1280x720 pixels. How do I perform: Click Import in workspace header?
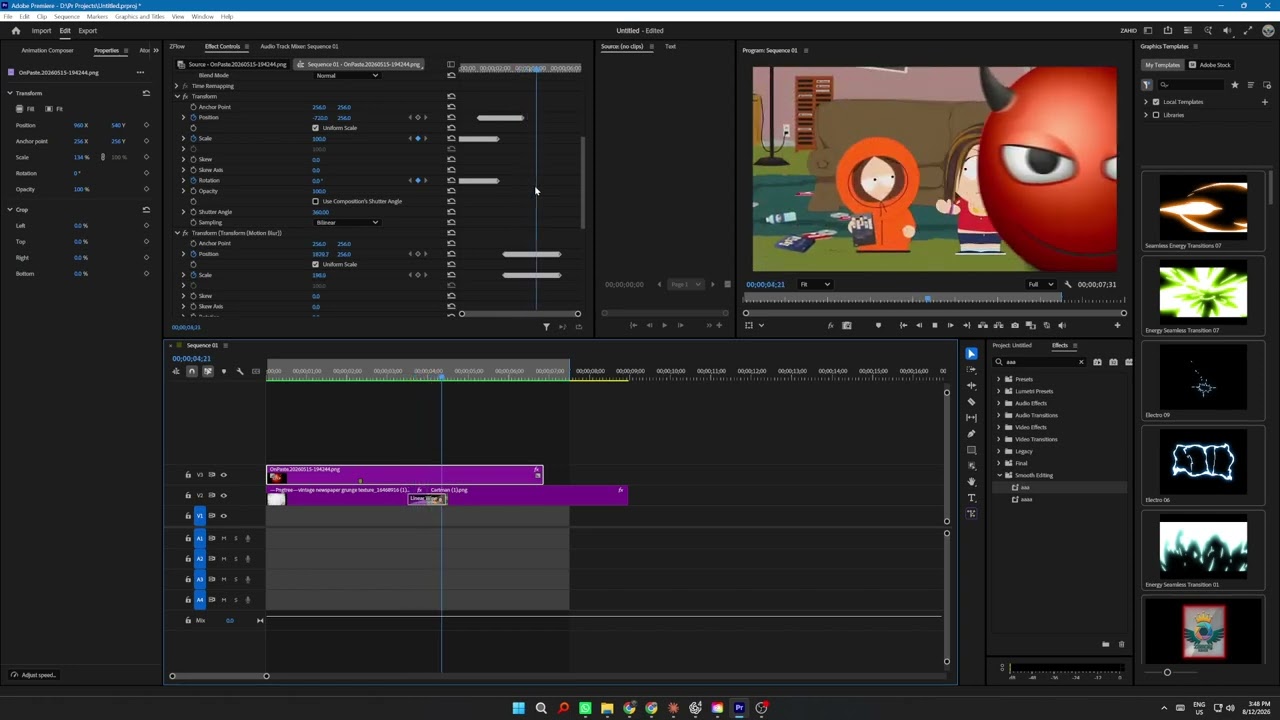(x=41, y=31)
